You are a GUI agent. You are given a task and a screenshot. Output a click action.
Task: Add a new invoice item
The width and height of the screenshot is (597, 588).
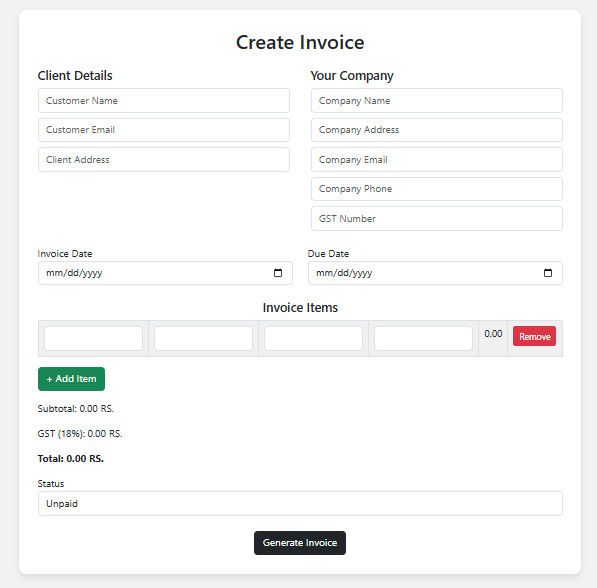[x=71, y=379]
